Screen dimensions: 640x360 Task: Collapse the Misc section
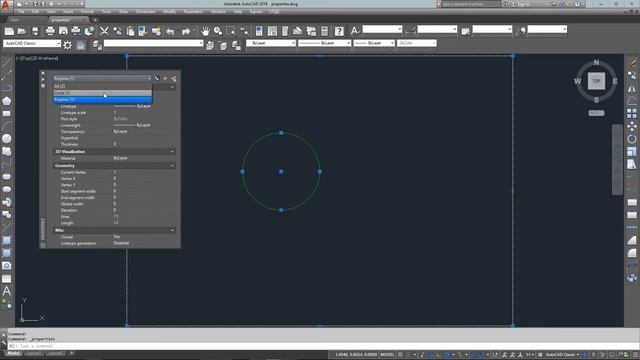tap(172, 231)
